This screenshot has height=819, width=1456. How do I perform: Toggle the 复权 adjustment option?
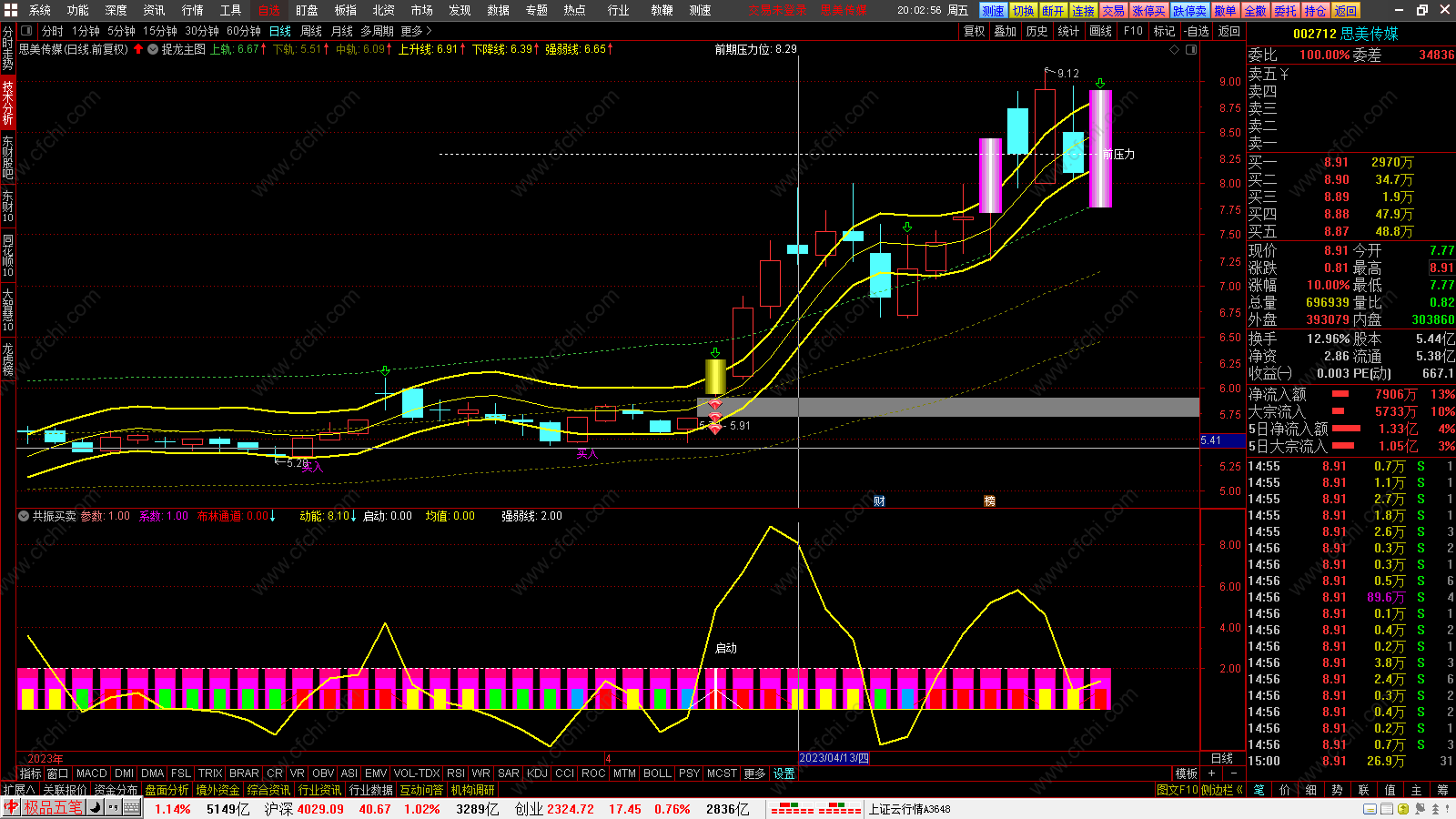pyautogui.click(x=975, y=31)
